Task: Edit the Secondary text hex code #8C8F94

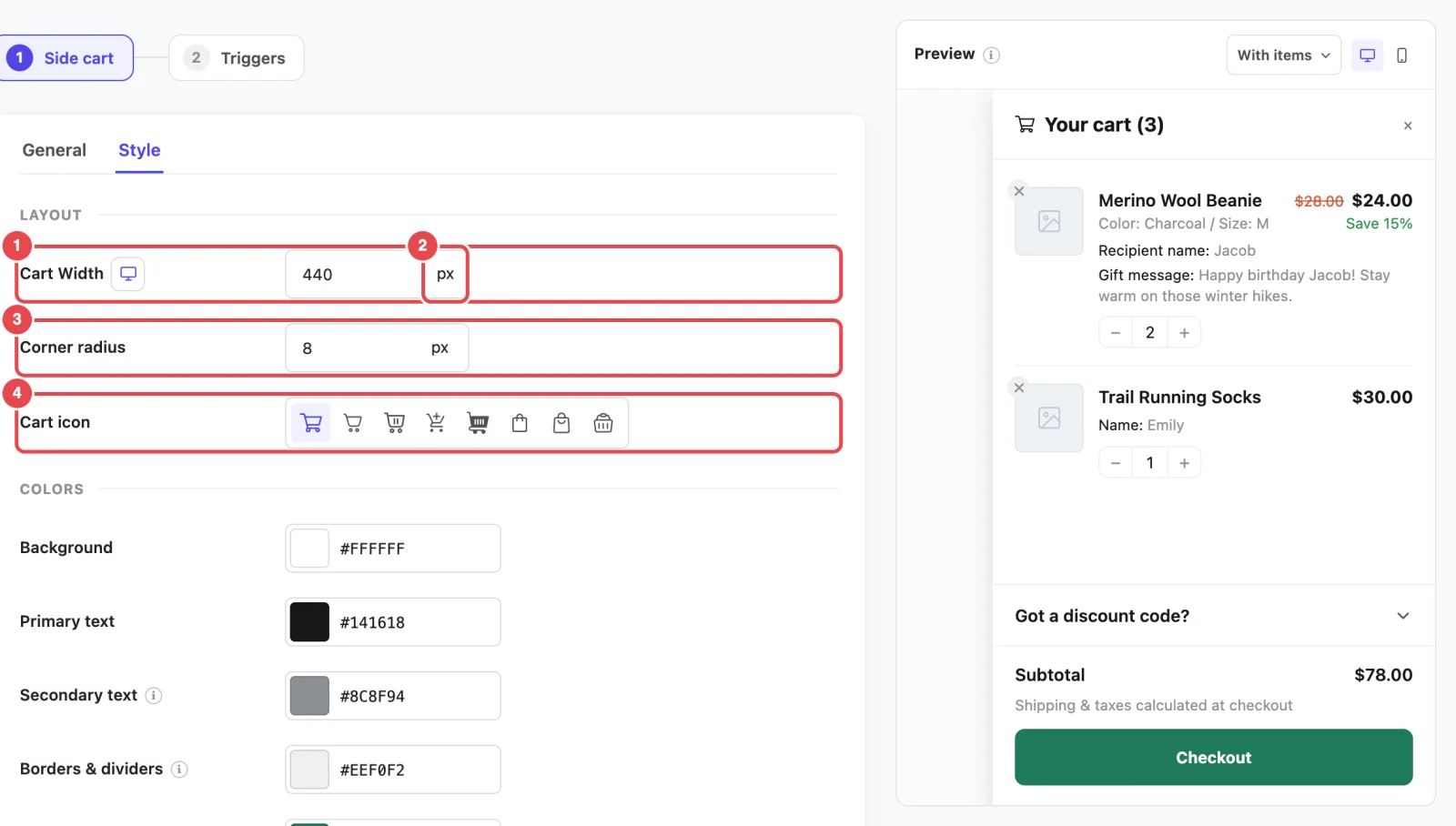Action: click(372, 696)
